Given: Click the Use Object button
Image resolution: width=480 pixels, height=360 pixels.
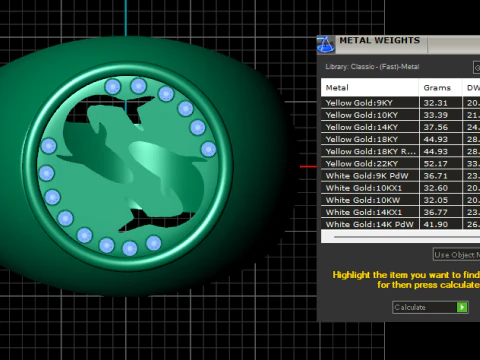Looking at the screenshot, I should tap(456, 255).
